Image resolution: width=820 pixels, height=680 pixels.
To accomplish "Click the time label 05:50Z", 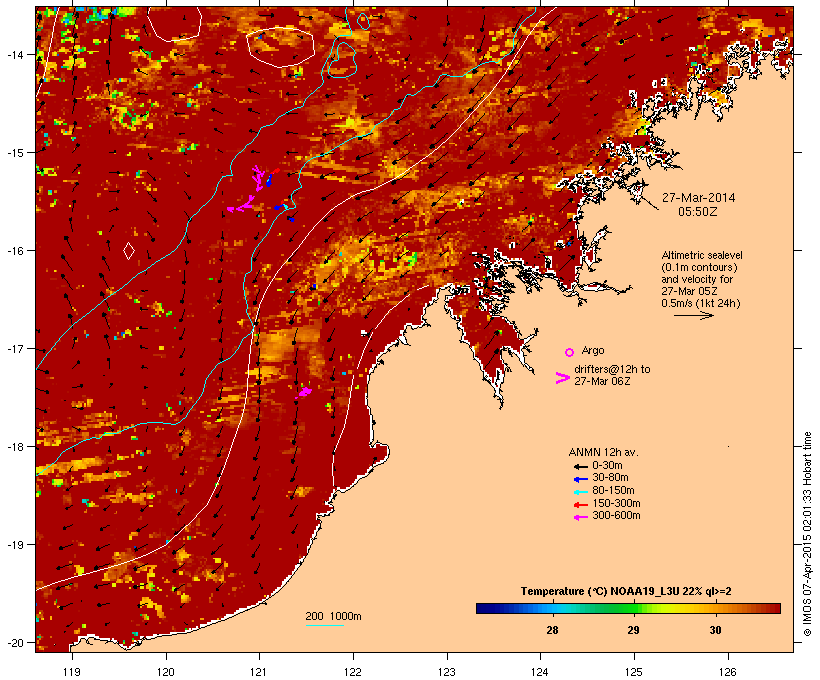I will (698, 212).
